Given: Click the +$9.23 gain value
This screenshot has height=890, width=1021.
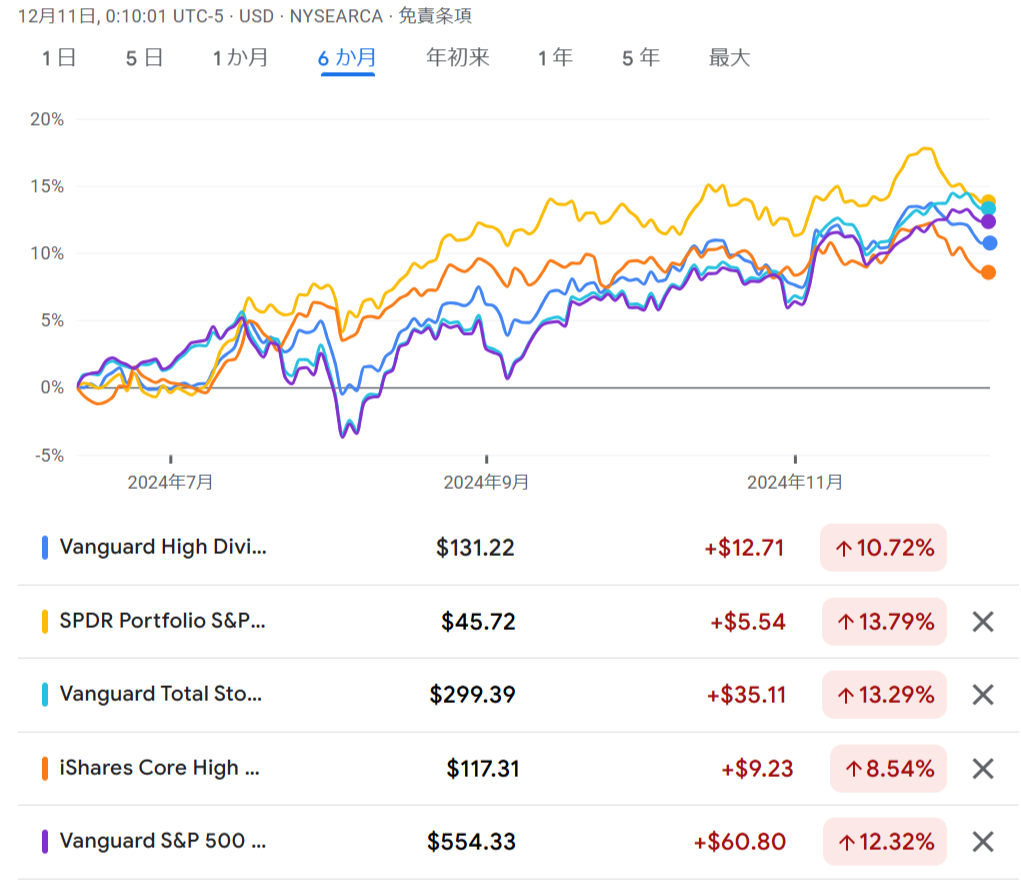Looking at the screenshot, I should 757,769.
